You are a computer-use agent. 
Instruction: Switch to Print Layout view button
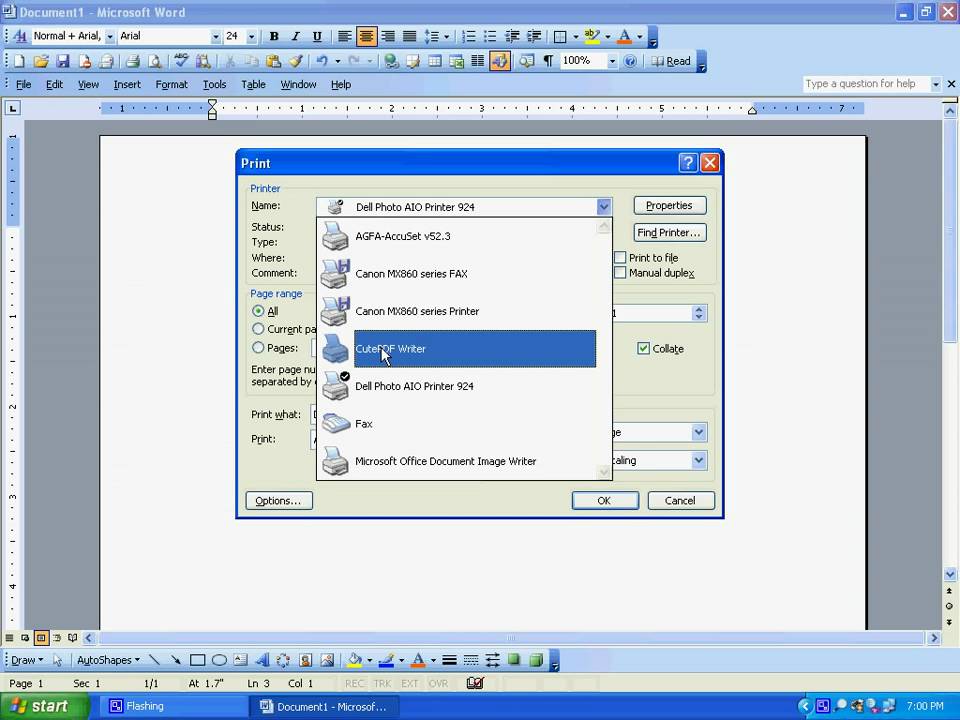(x=41, y=638)
